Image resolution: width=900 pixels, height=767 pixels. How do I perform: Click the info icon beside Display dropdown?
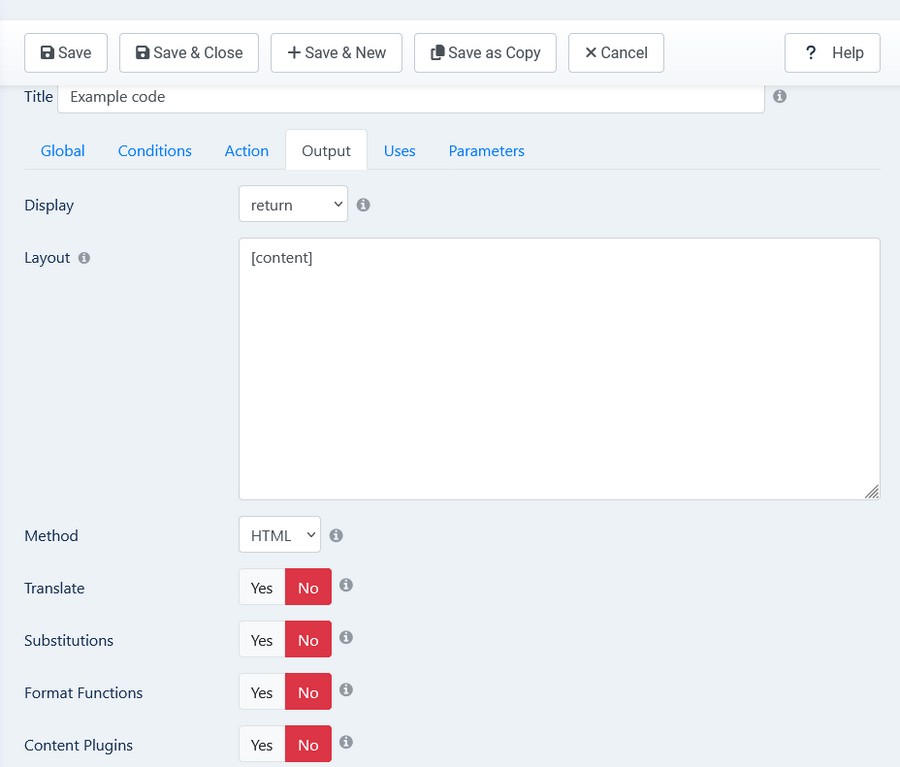364,204
